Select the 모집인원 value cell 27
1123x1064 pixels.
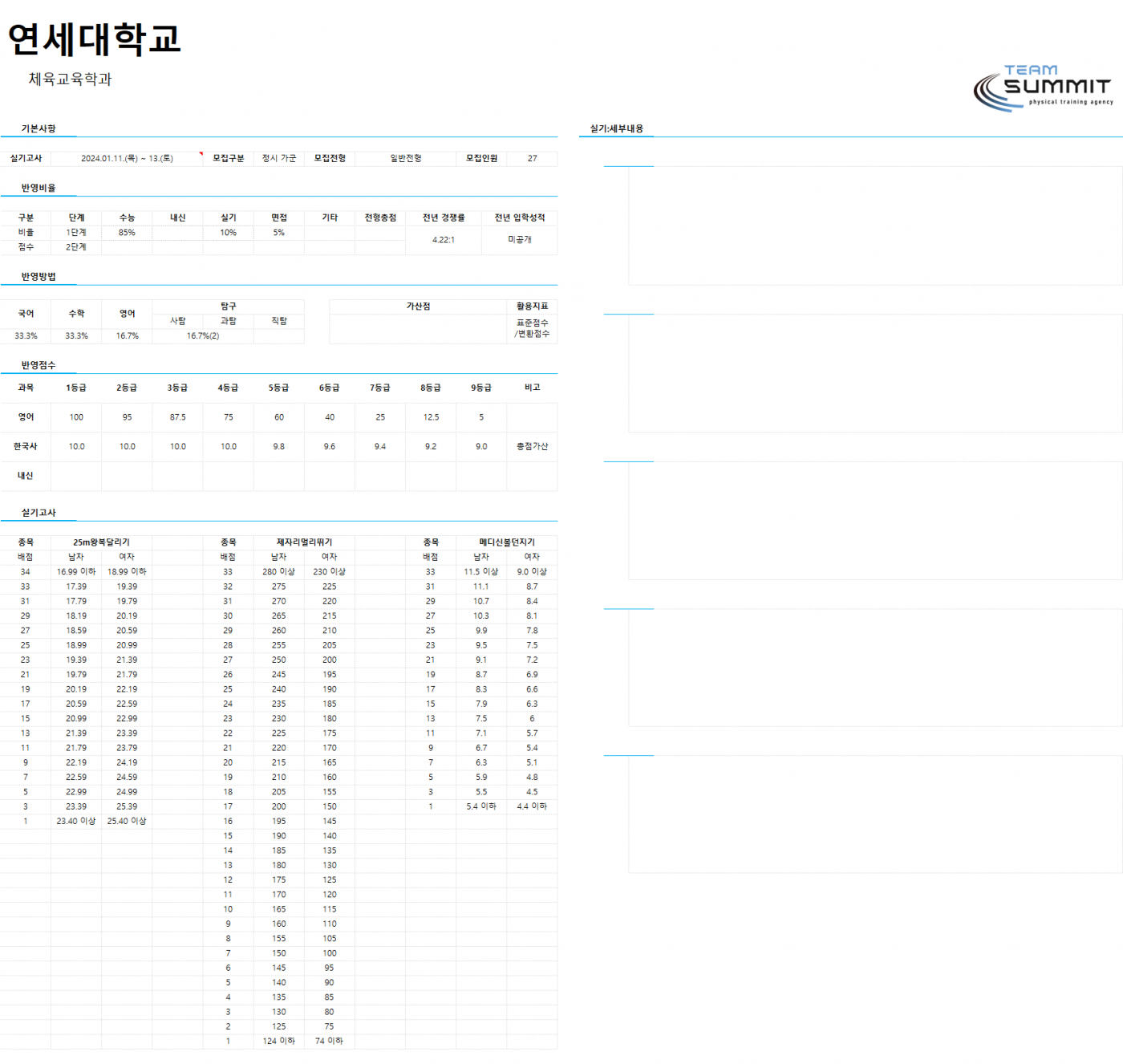[x=532, y=158]
